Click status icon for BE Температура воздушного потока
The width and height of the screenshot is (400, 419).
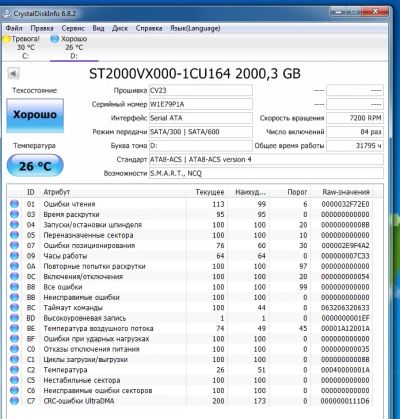point(14,328)
